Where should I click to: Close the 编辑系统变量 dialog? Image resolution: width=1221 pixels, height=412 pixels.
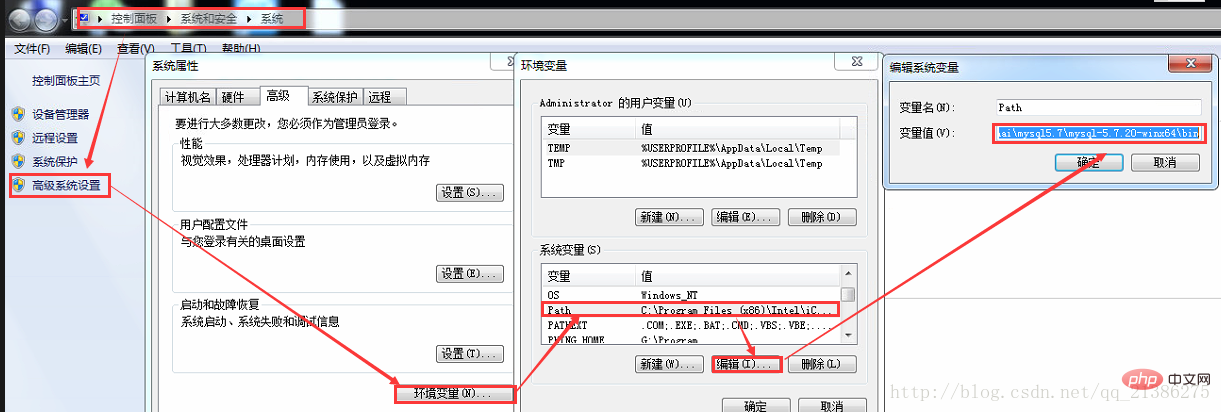[1191, 65]
